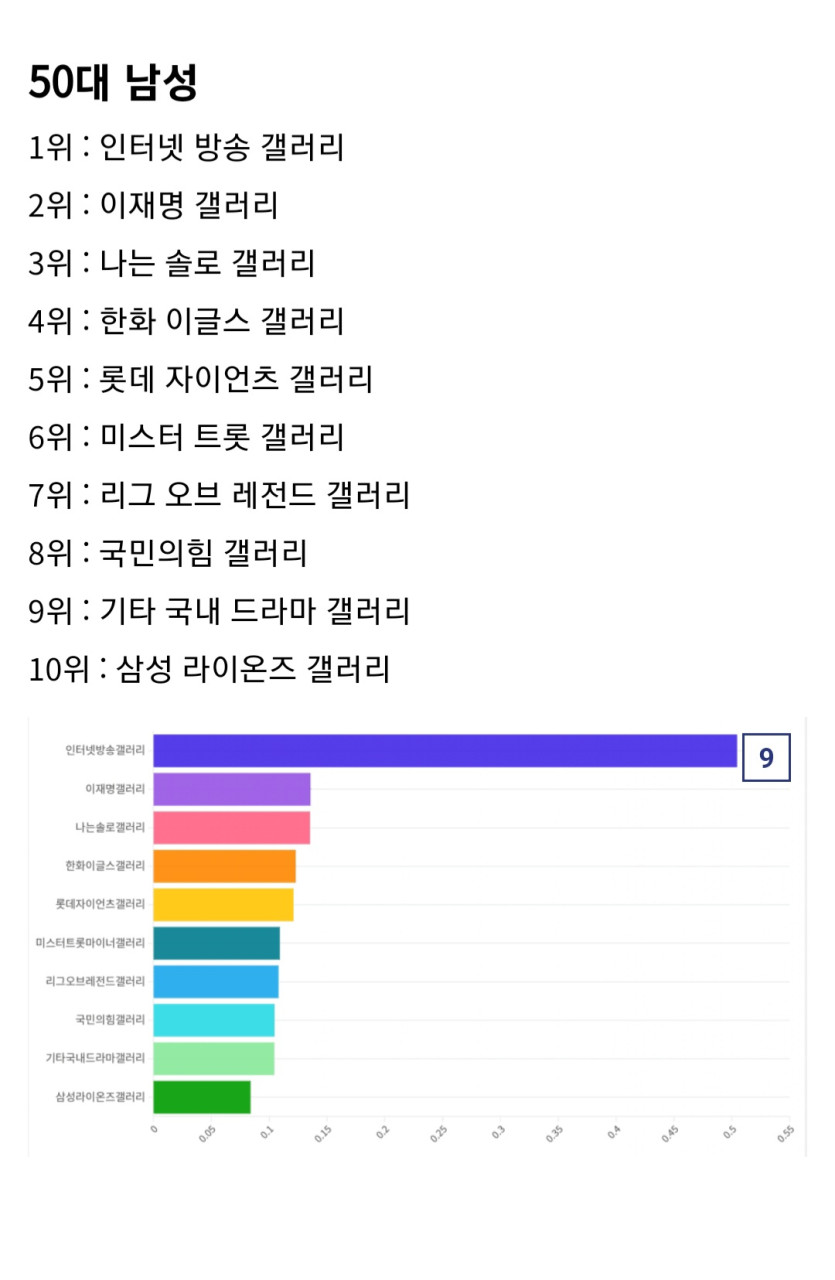Click the '50대 남성' heading
Image resolution: width=835 pixels, height=1280 pixels.
click(x=112, y=83)
